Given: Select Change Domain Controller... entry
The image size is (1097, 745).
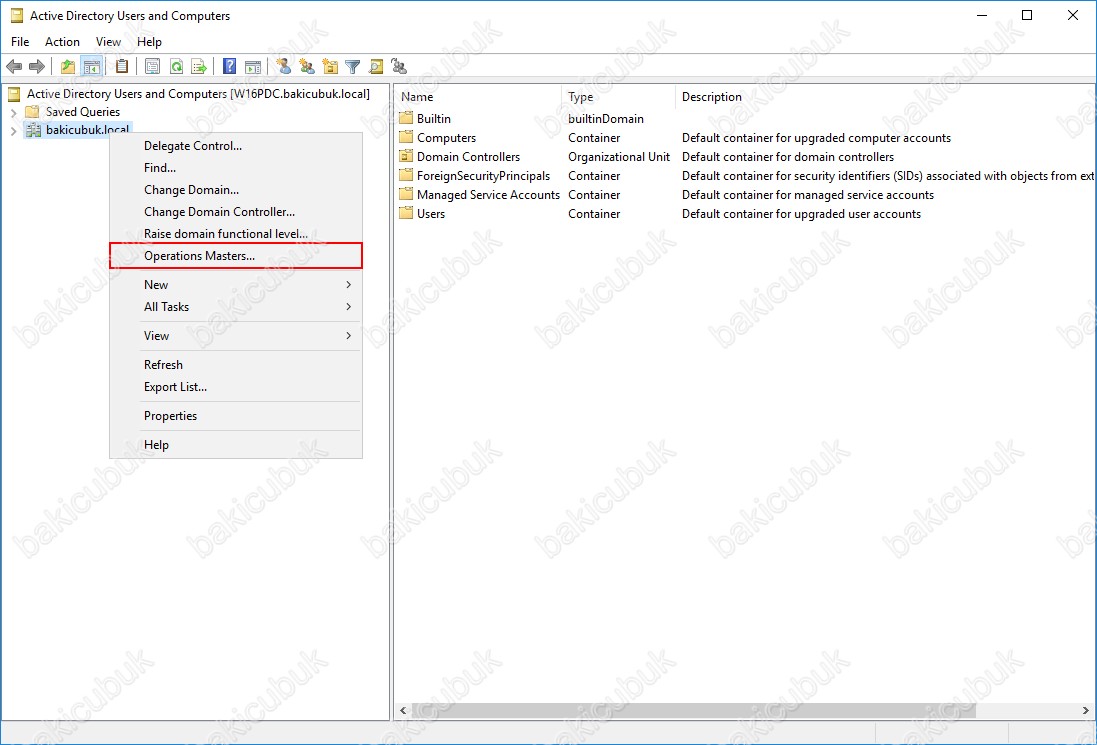Looking at the screenshot, I should (236, 211).
